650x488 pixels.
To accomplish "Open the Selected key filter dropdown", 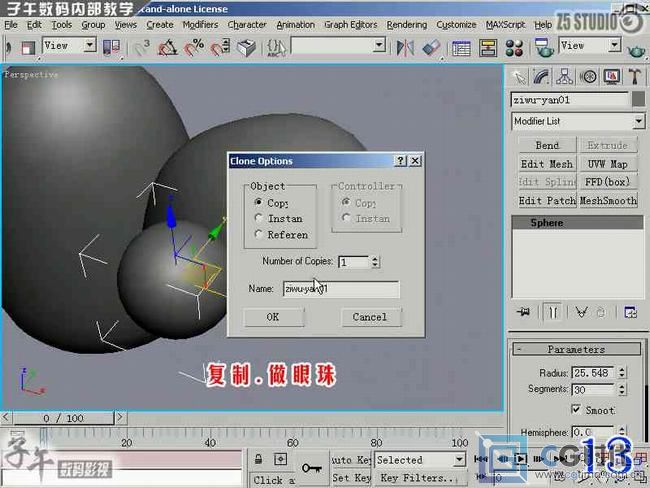I will pyautogui.click(x=458, y=460).
